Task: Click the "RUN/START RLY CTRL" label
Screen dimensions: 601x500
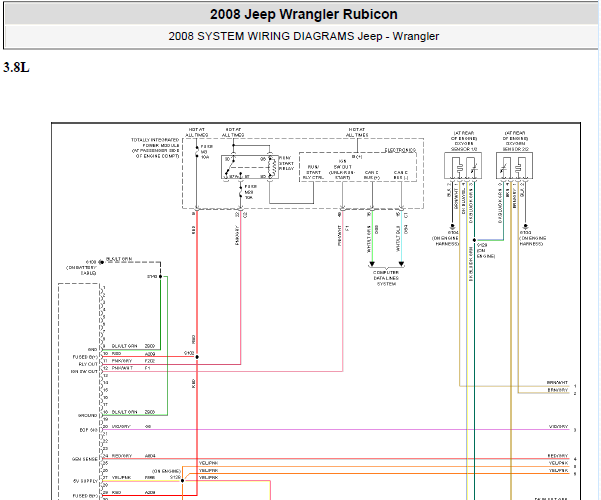Action: point(313,172)
